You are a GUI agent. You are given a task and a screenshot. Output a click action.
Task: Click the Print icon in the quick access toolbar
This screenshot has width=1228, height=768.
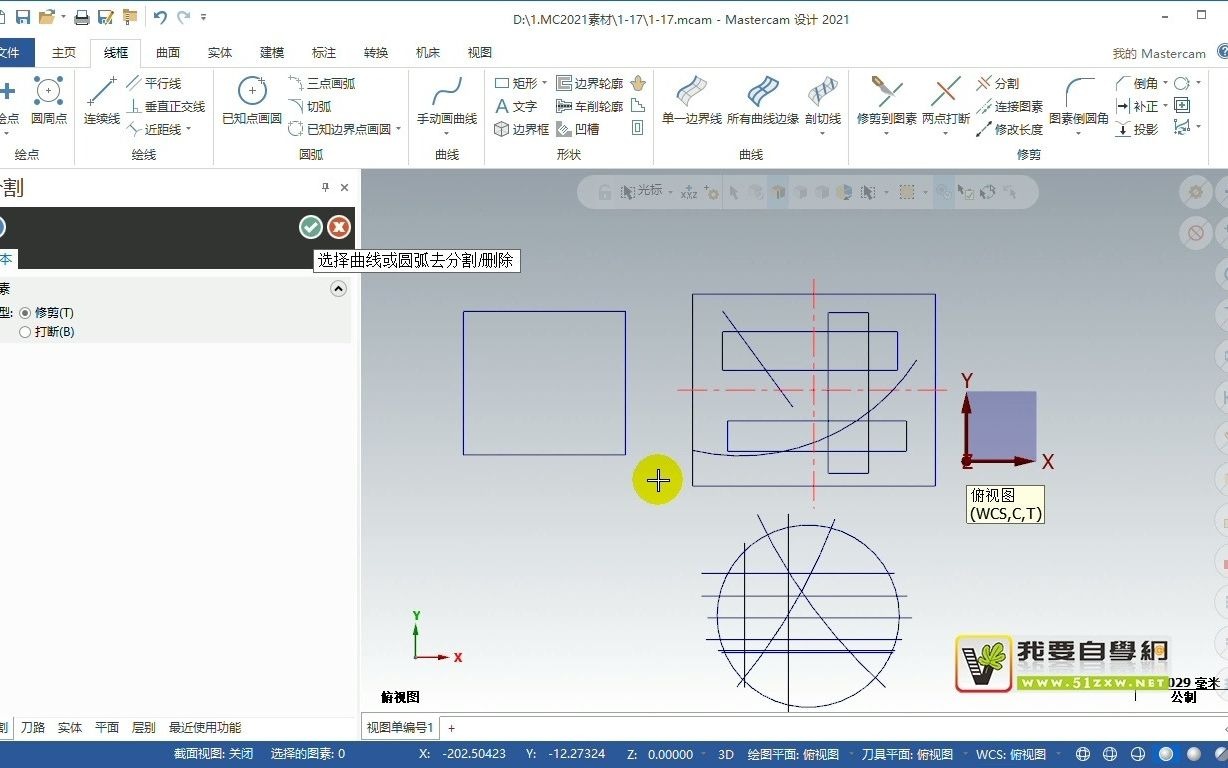click(x=82, y=17)
